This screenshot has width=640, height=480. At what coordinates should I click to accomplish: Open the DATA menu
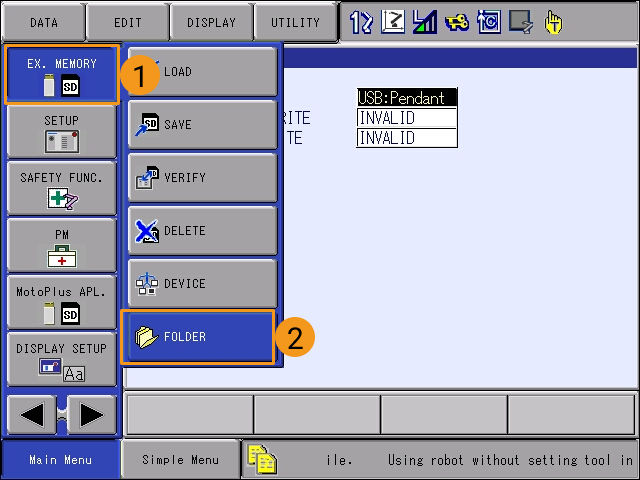(44, 22)
